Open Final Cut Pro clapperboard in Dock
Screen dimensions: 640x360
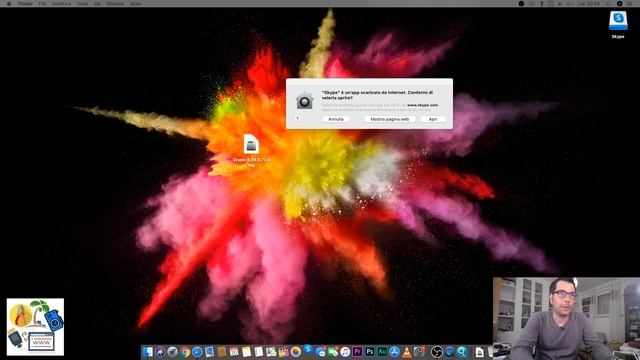(x=284, y=352)
